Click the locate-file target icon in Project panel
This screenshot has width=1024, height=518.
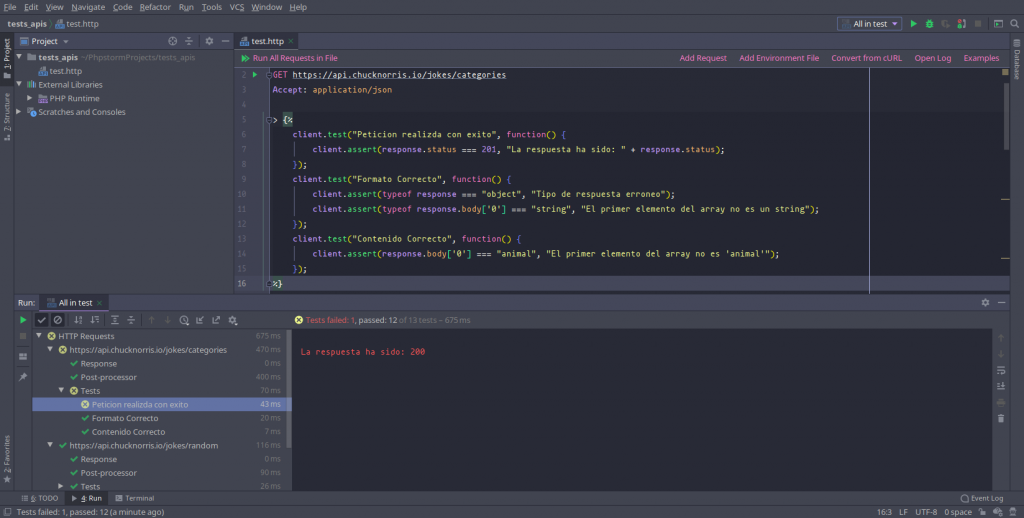point(172,41)
